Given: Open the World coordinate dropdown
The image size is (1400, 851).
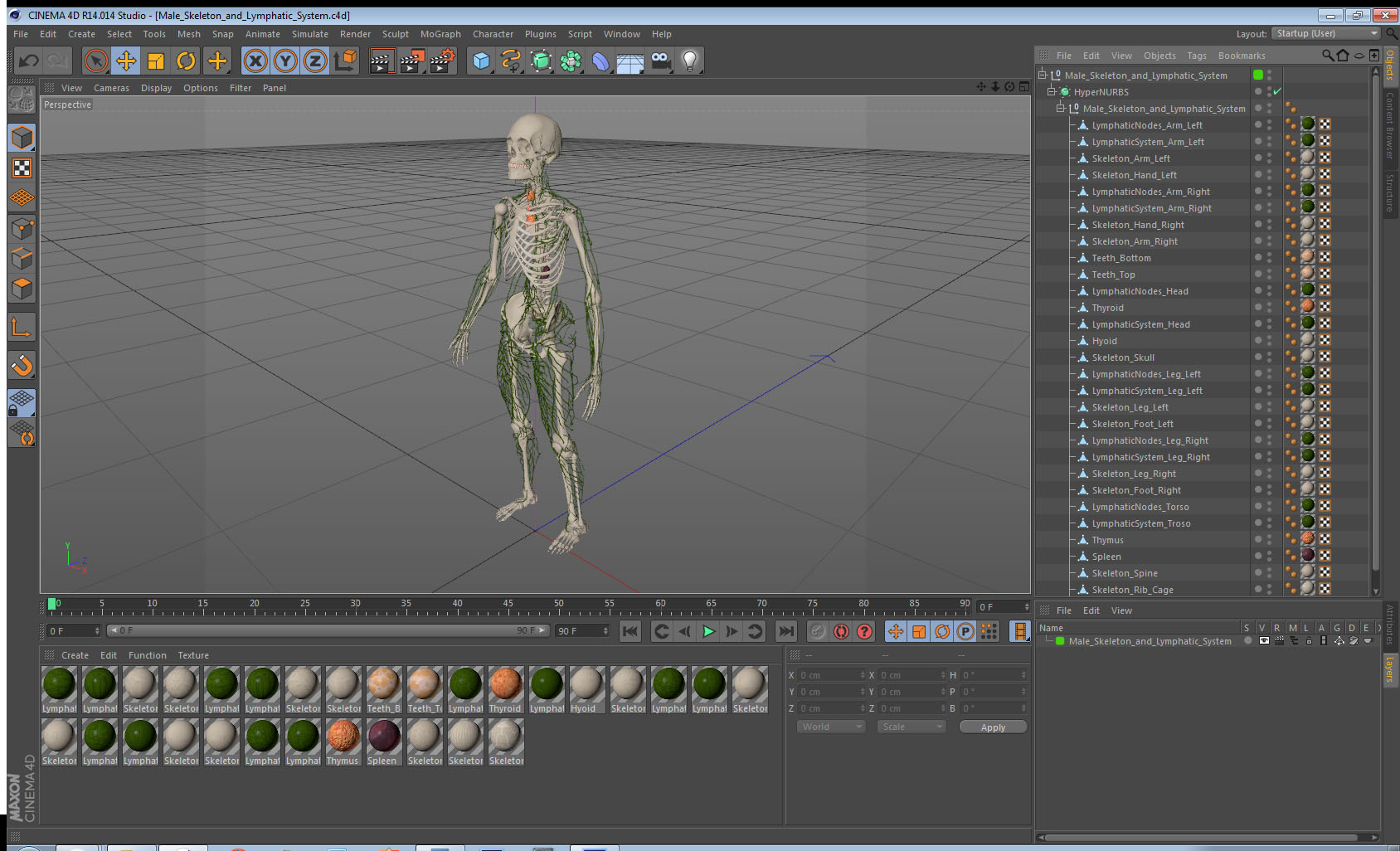Looking at the screenshot, I should click(x=832, y=727).
